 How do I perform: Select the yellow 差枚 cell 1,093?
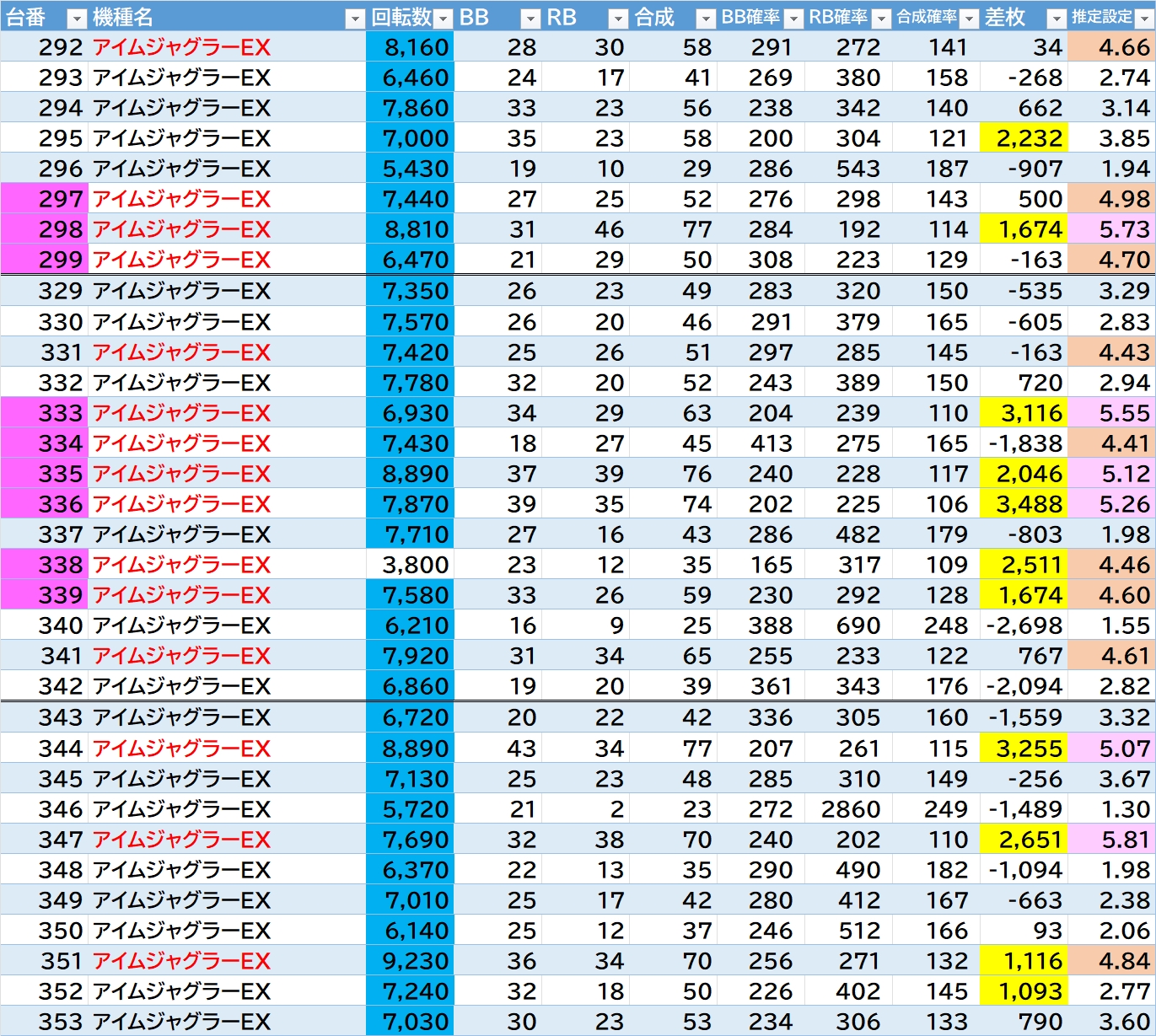tap(1024, 991)
